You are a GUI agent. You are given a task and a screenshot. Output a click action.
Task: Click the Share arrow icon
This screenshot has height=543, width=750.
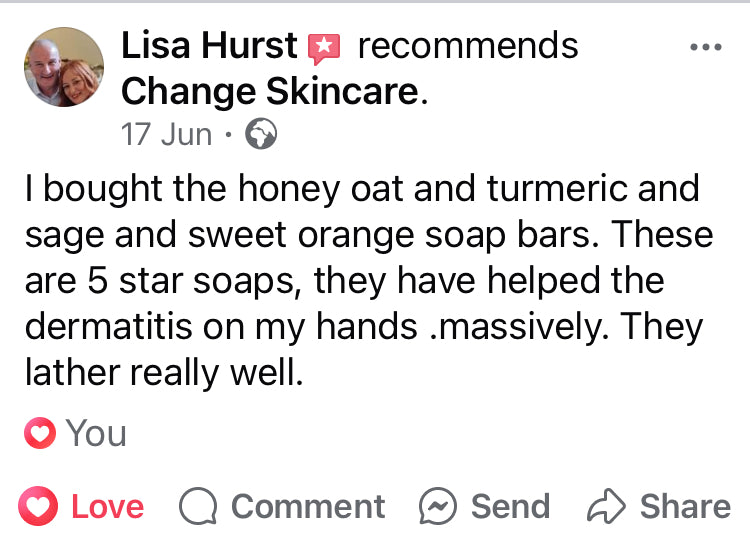click(x=606, y=506)
